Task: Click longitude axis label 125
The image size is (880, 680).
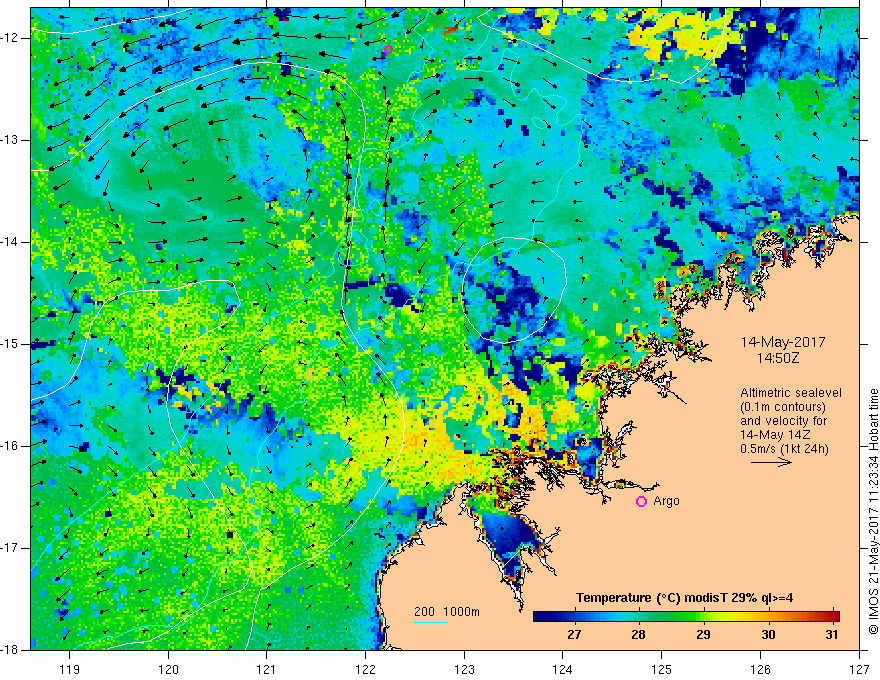Action: [662, 669]
